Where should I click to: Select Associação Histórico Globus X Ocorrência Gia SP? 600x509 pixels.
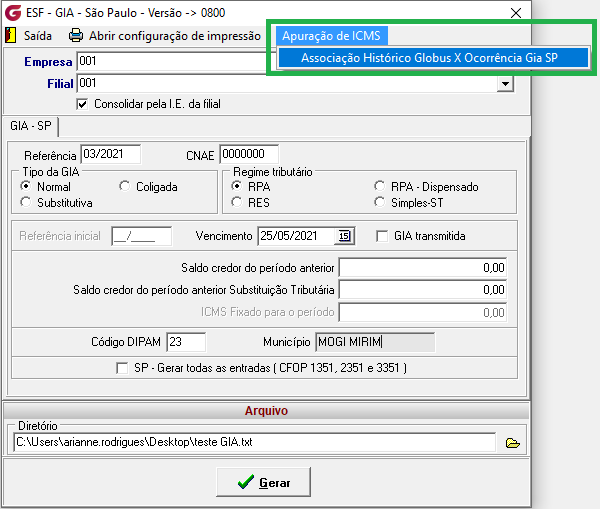point(433,58)
